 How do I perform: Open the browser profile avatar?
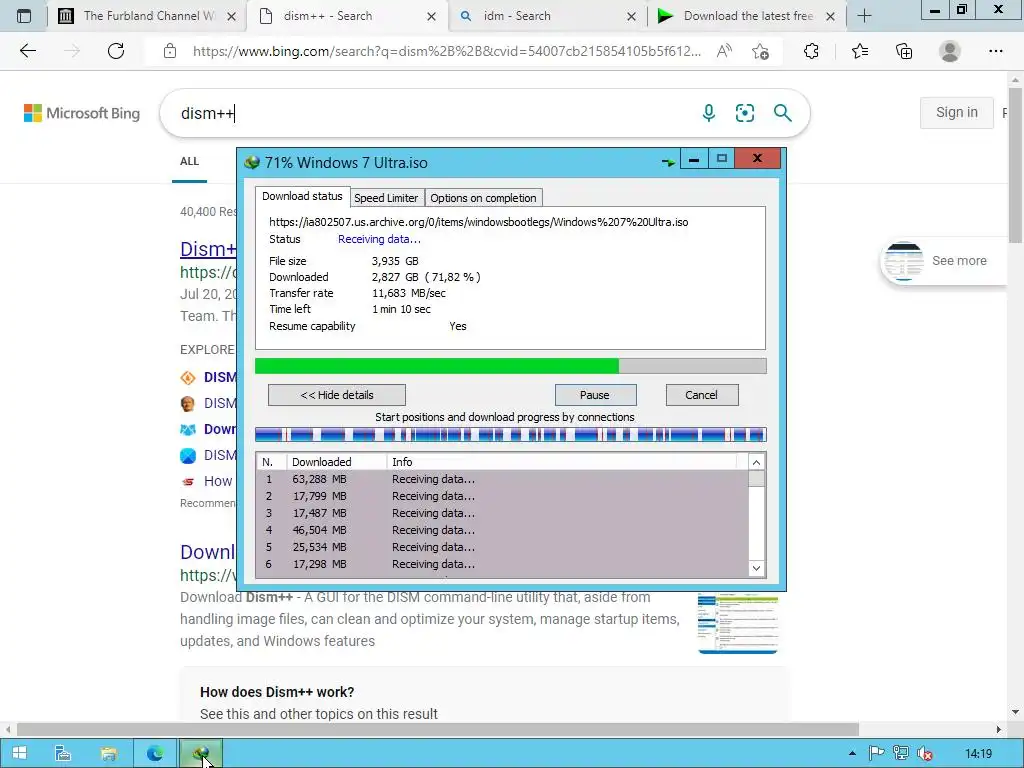tap(949, 51)
